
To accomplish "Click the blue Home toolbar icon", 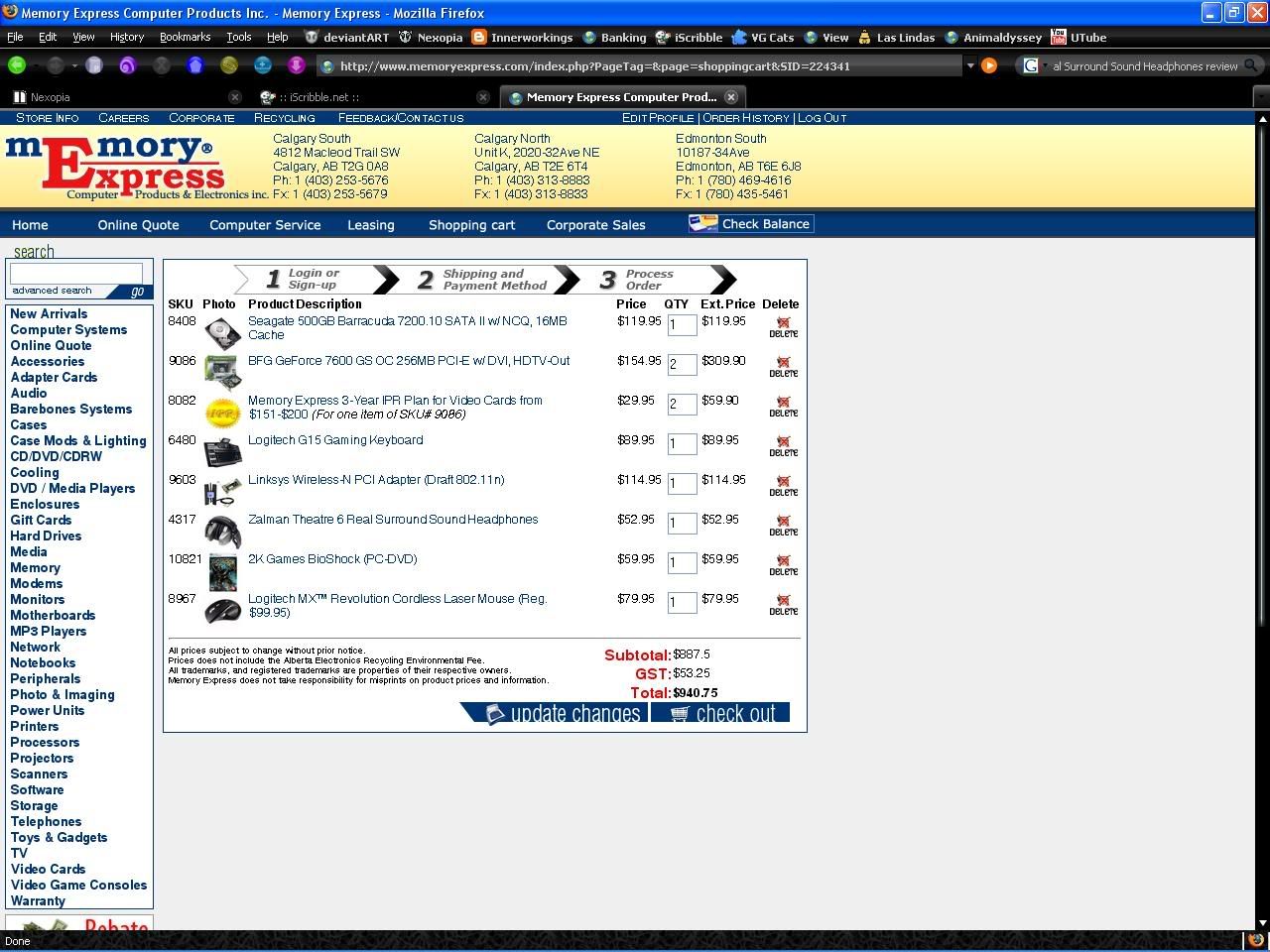I will coord(194,65).
